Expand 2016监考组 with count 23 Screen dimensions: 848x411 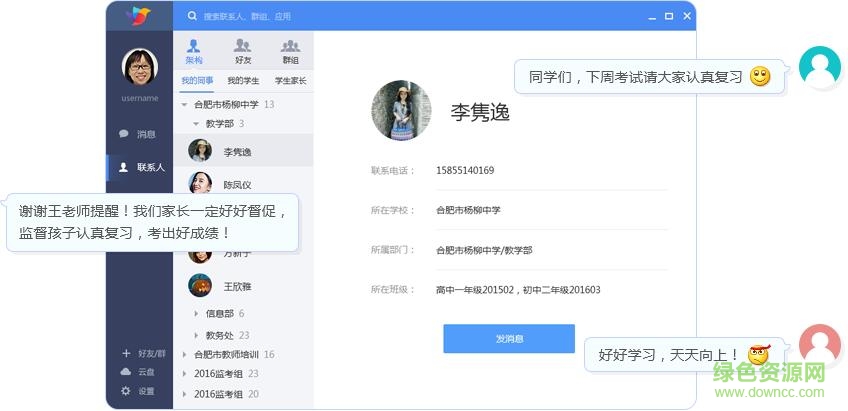[184, 374]
